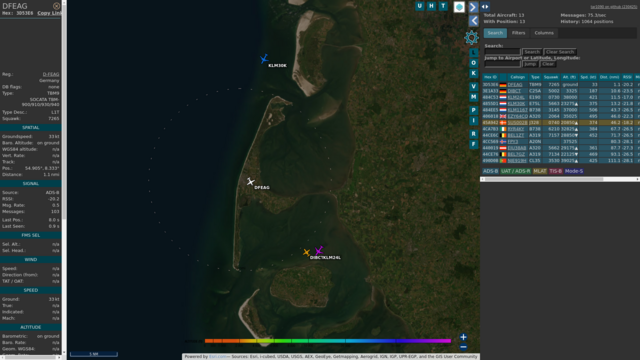Open the map layer switcher icon
Screen dimensions: 640x360
[459, 7]
